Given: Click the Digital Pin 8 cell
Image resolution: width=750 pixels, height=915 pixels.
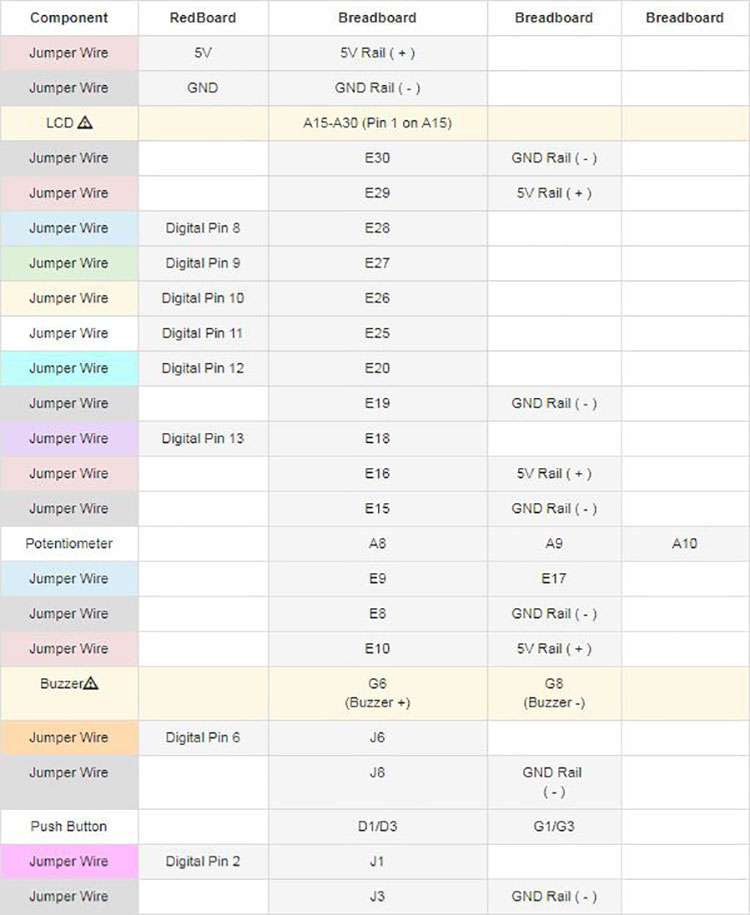Looking at the screenshot, I should [203, 228].
